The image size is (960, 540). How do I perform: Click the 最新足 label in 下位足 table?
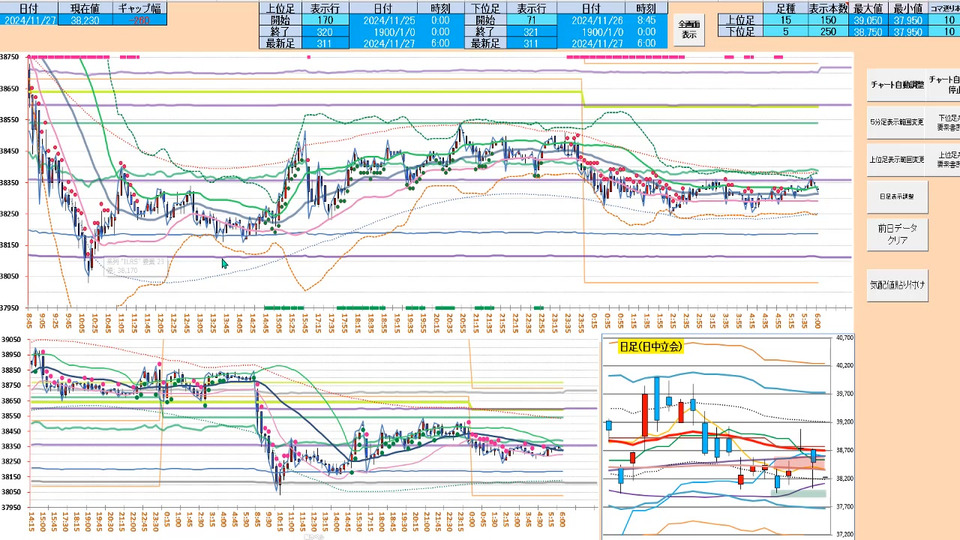(x=485, y=43)
